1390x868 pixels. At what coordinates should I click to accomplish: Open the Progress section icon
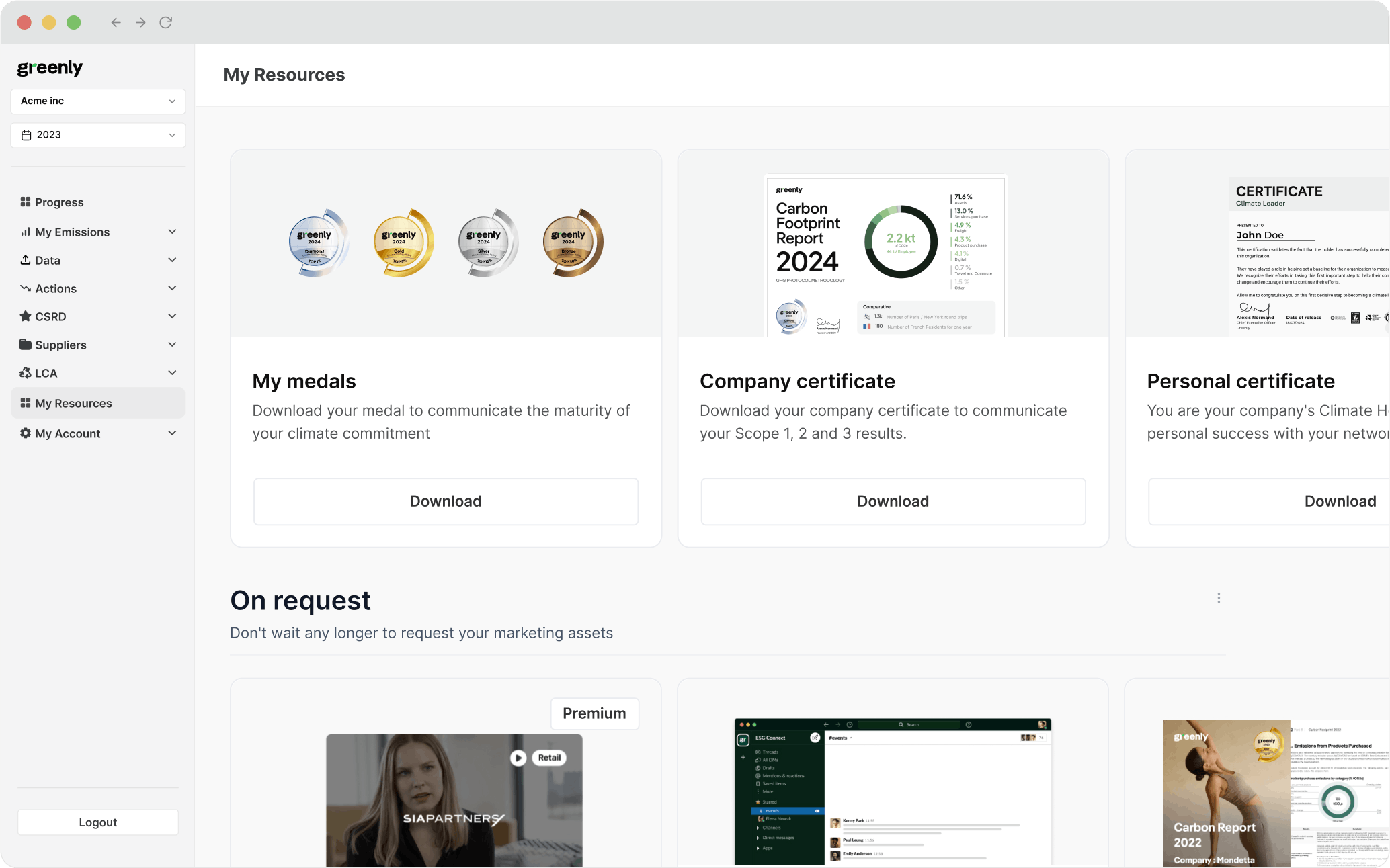coord(26,202)
